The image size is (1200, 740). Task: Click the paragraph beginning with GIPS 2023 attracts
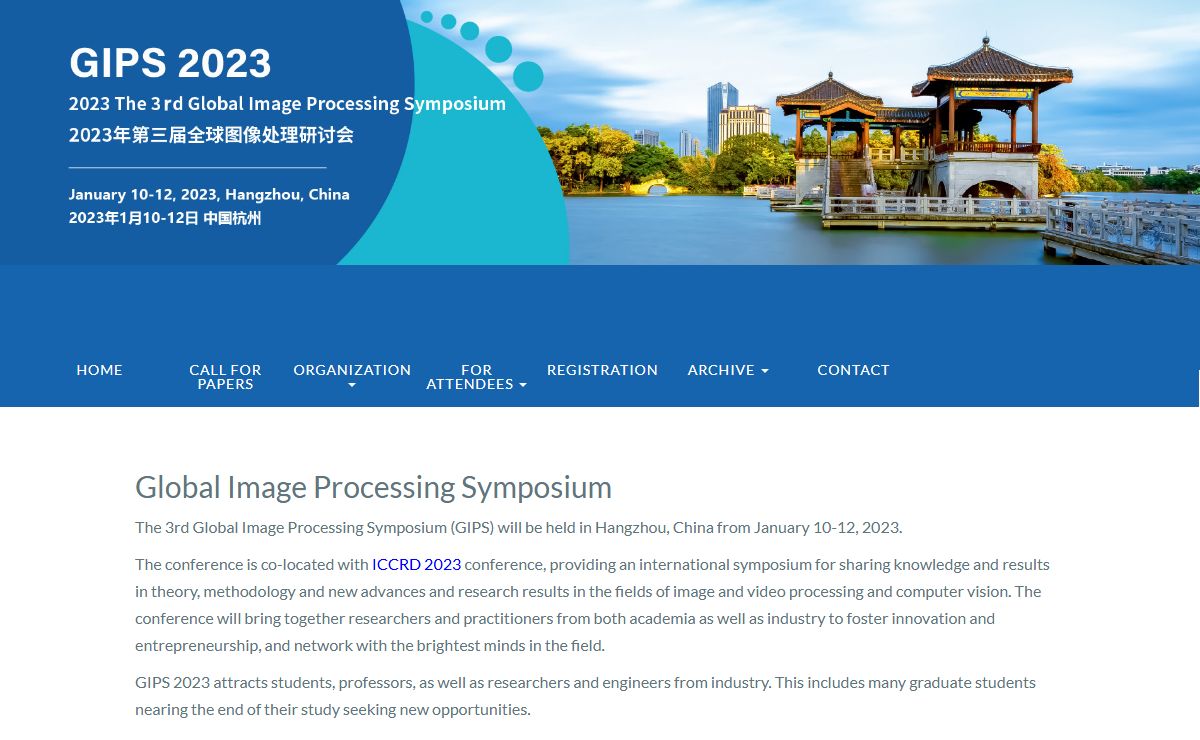[x=585, y=696]
